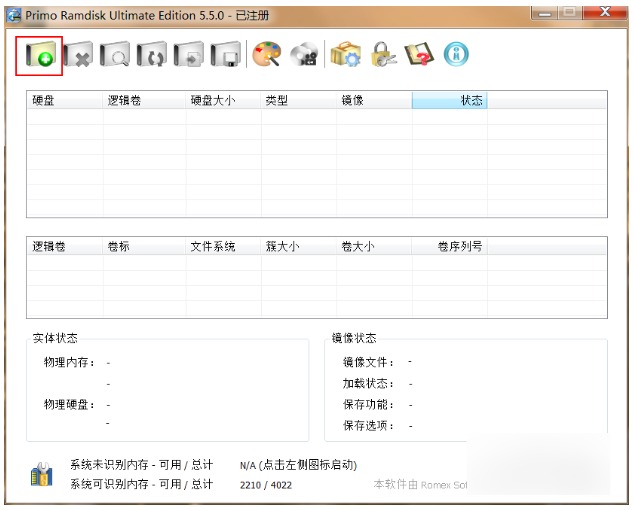Click the load image disk icon
634x510 pixels.
[x=188, y=54]
